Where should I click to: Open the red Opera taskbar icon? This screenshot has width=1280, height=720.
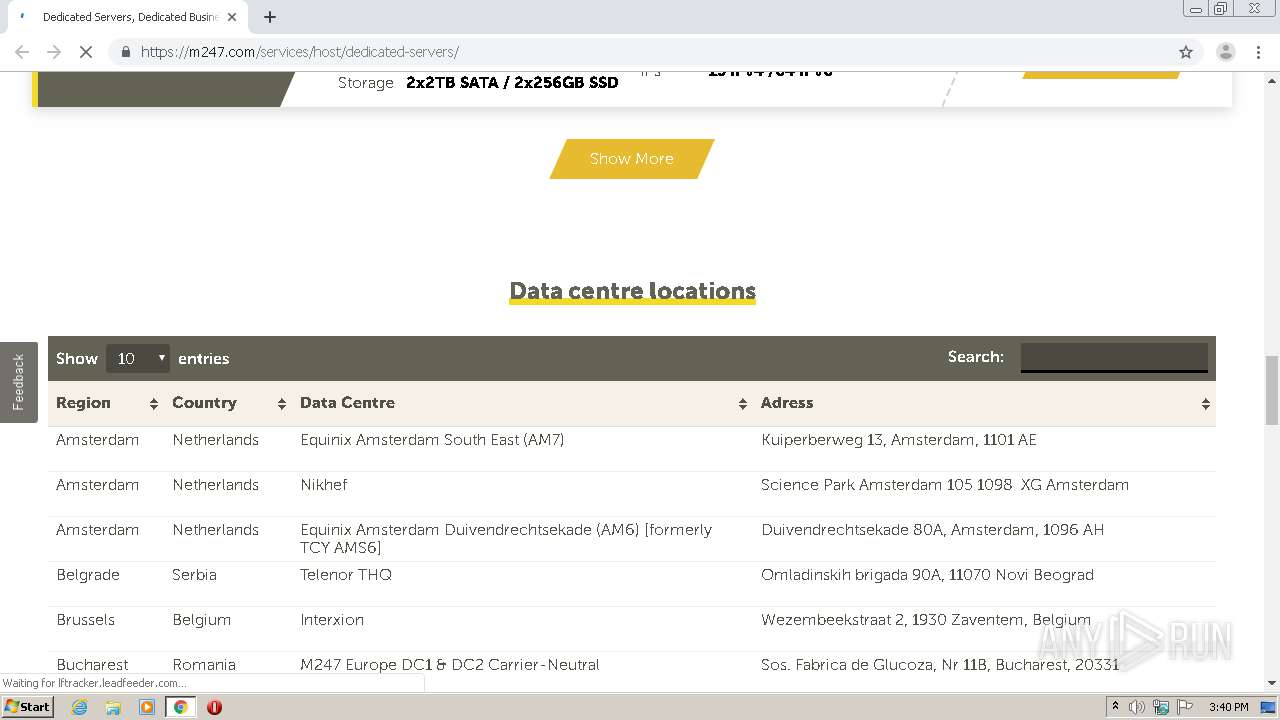click(x=214, y=707)
